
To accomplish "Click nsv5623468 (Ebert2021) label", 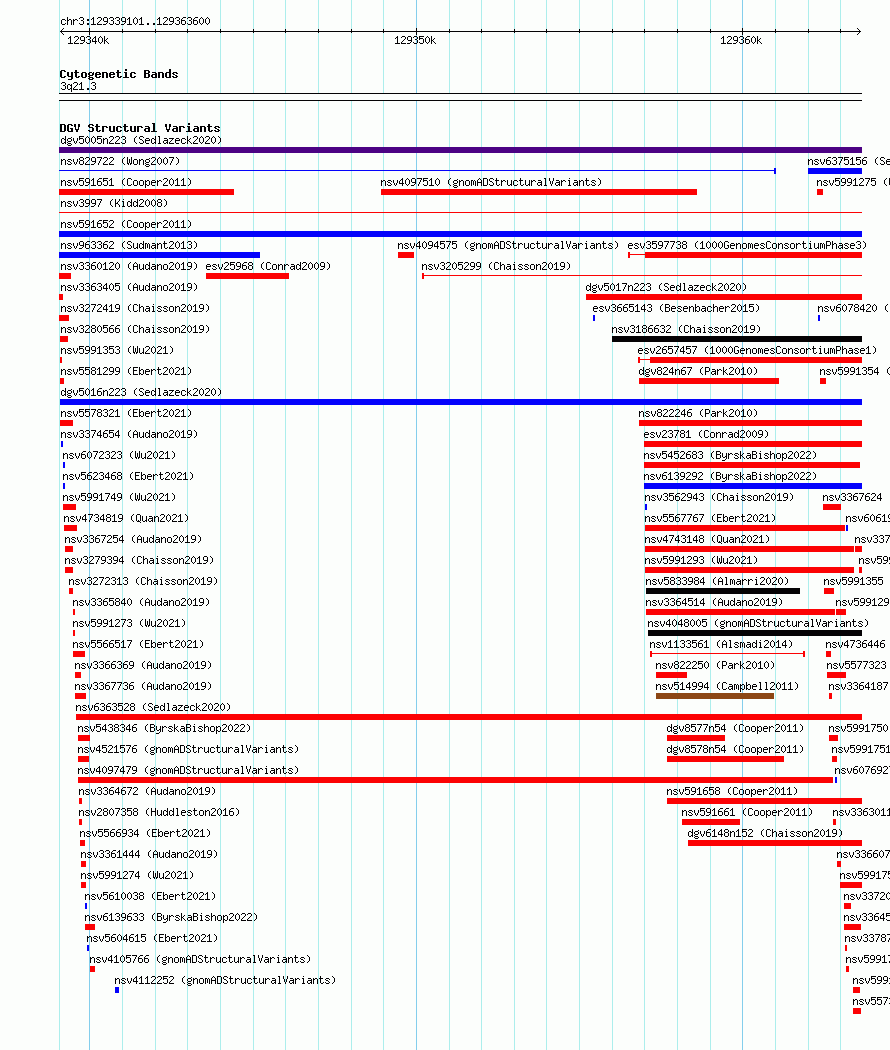I will (128, 476).
